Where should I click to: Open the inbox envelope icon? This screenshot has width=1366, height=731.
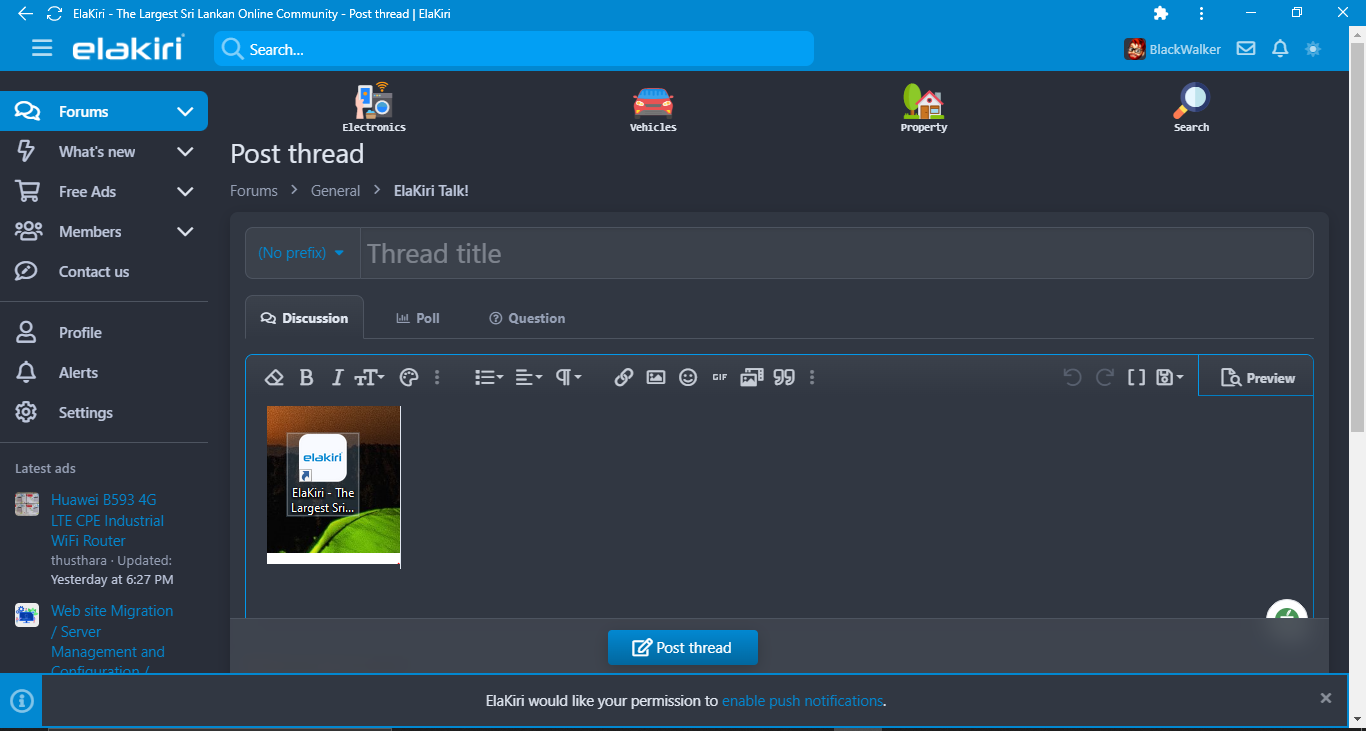click(1245, 49)
